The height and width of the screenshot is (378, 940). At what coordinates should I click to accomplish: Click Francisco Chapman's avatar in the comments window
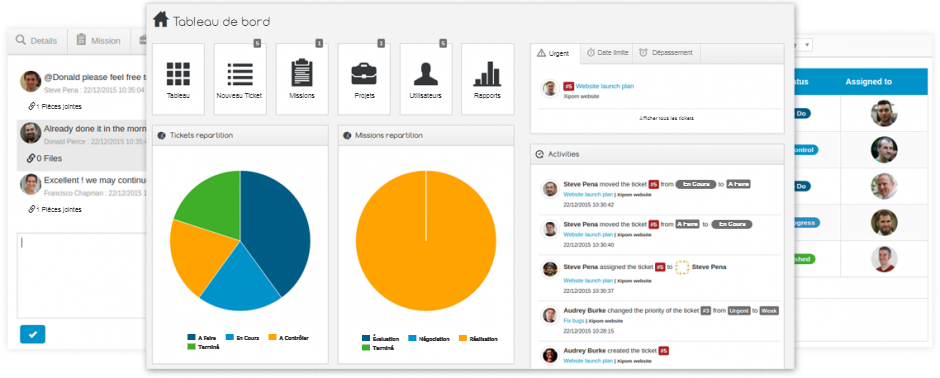pos(31,184)
